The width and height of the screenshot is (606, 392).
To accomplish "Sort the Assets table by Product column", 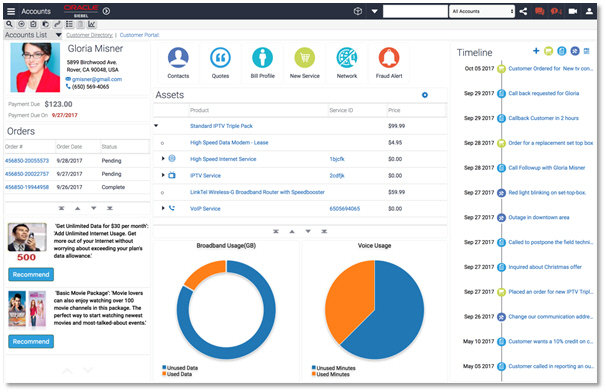I will 199,111.
